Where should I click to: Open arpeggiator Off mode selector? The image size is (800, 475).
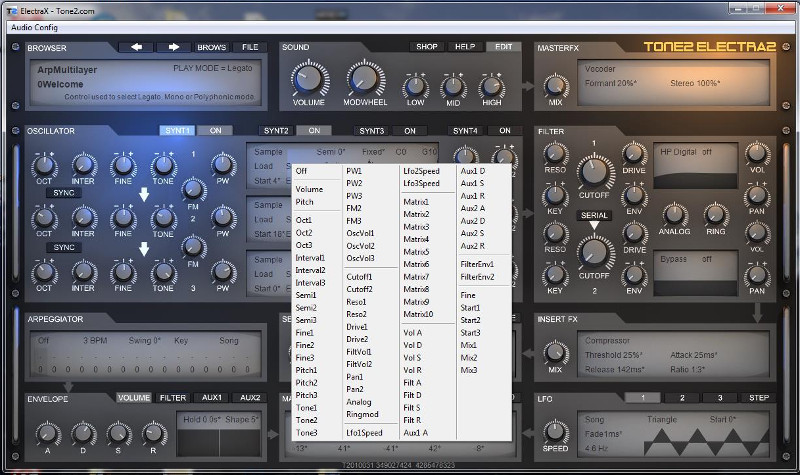point(43,340)
